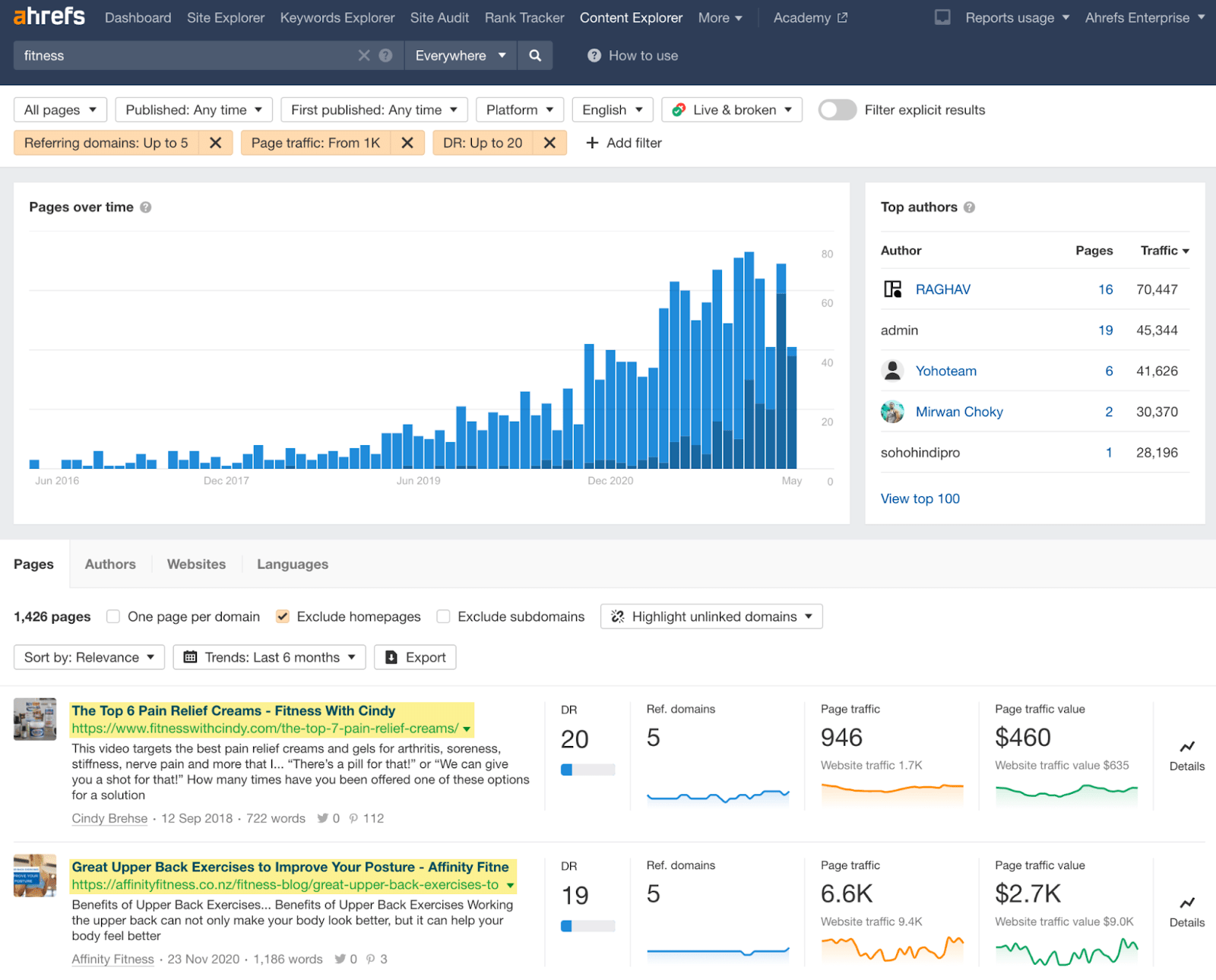
Task: Switch to the Authors tab
Action: [x=109, y=564]
